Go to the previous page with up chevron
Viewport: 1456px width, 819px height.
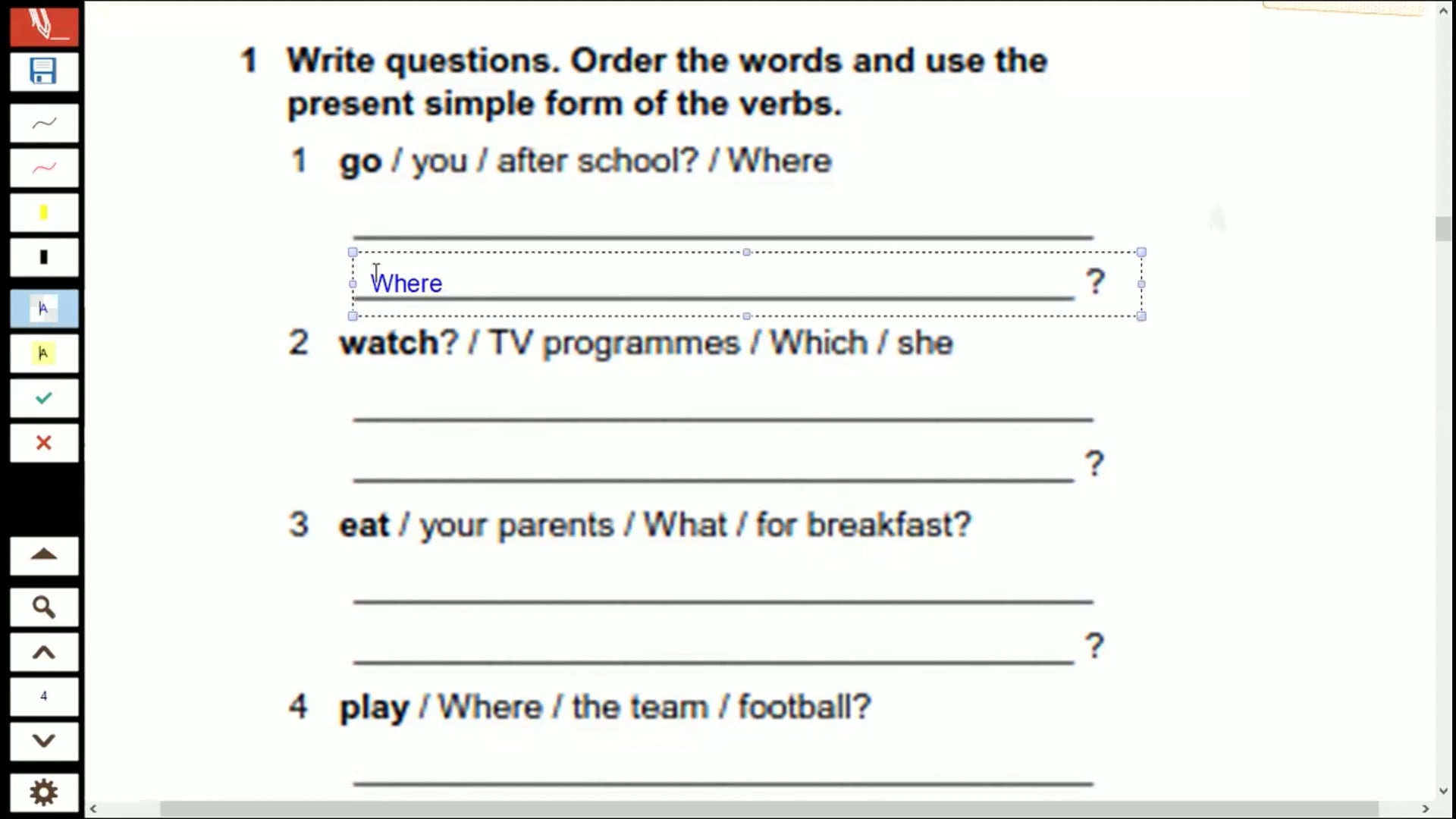(x=44, y=652)
